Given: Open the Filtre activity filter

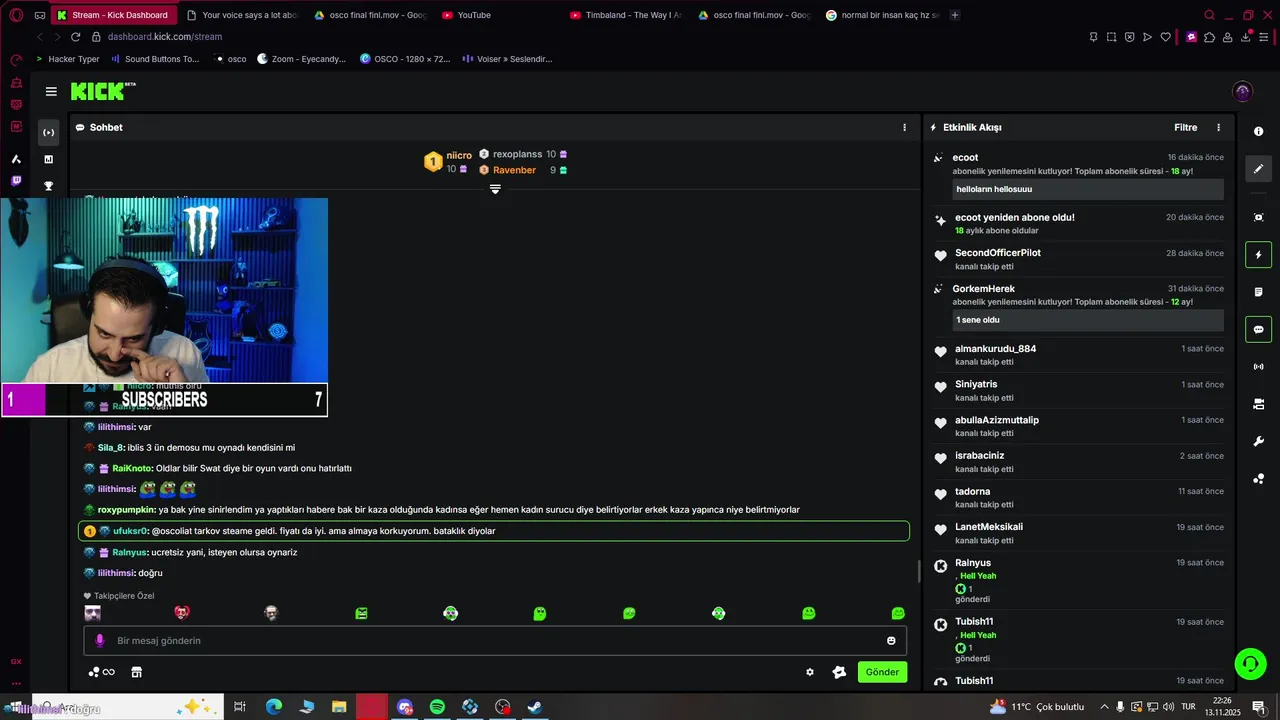Looking at the screenshot, I should click(1185, 128).
